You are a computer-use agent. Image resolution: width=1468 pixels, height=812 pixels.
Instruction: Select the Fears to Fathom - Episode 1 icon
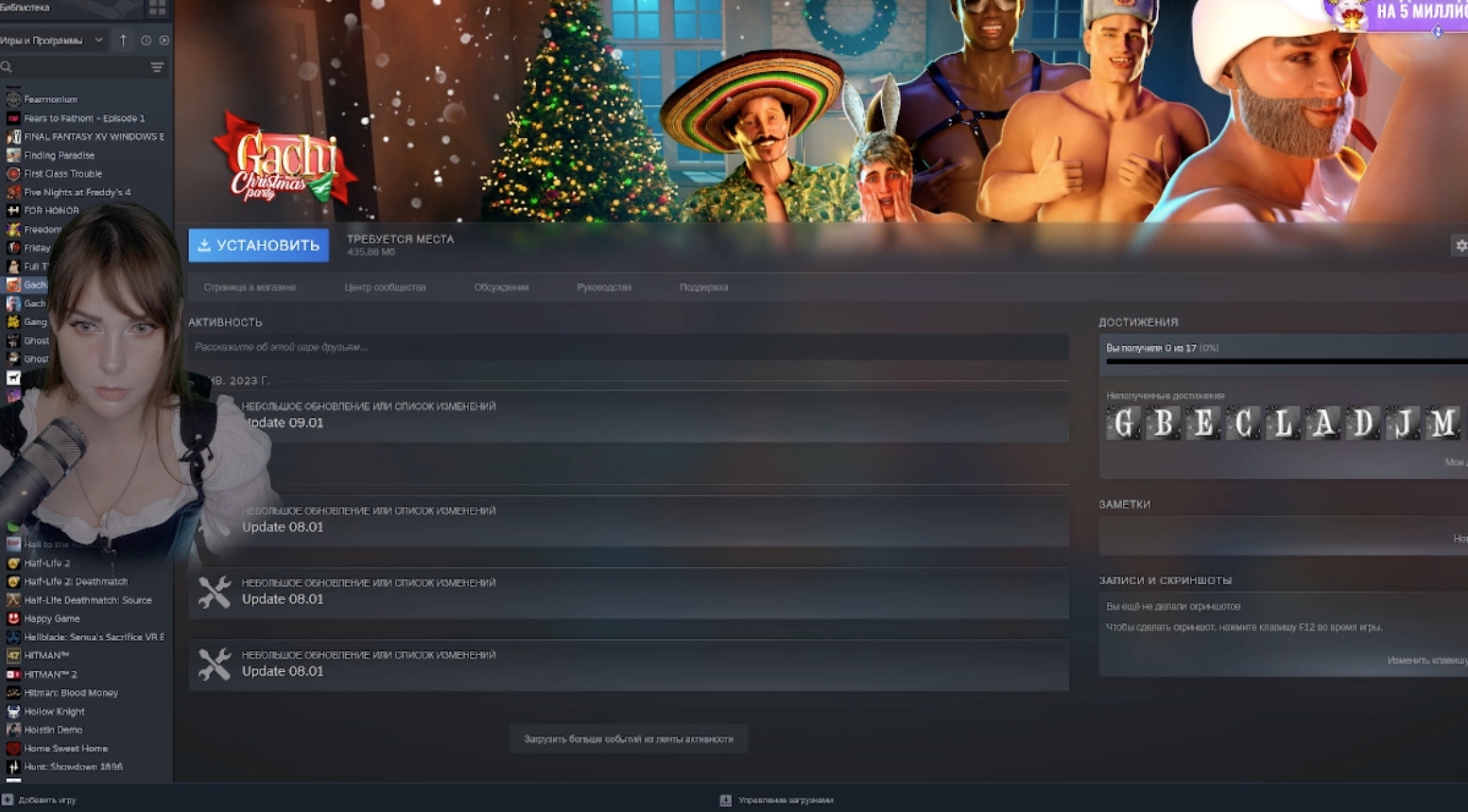pyautogui.click(x=13, y=118)
